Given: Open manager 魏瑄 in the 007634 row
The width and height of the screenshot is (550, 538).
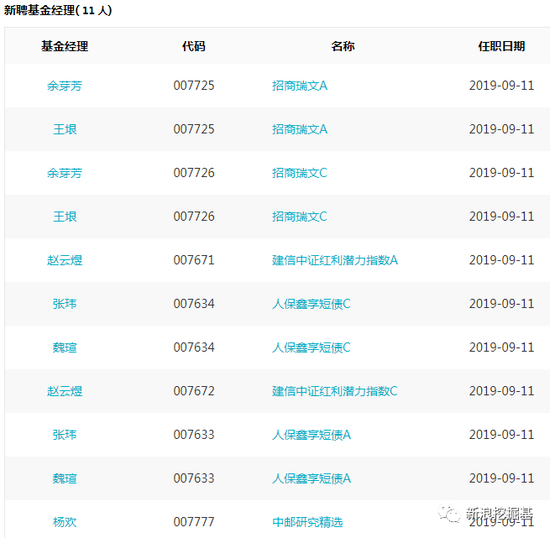Looking at the screenshot, I should [x=65, y=348].
